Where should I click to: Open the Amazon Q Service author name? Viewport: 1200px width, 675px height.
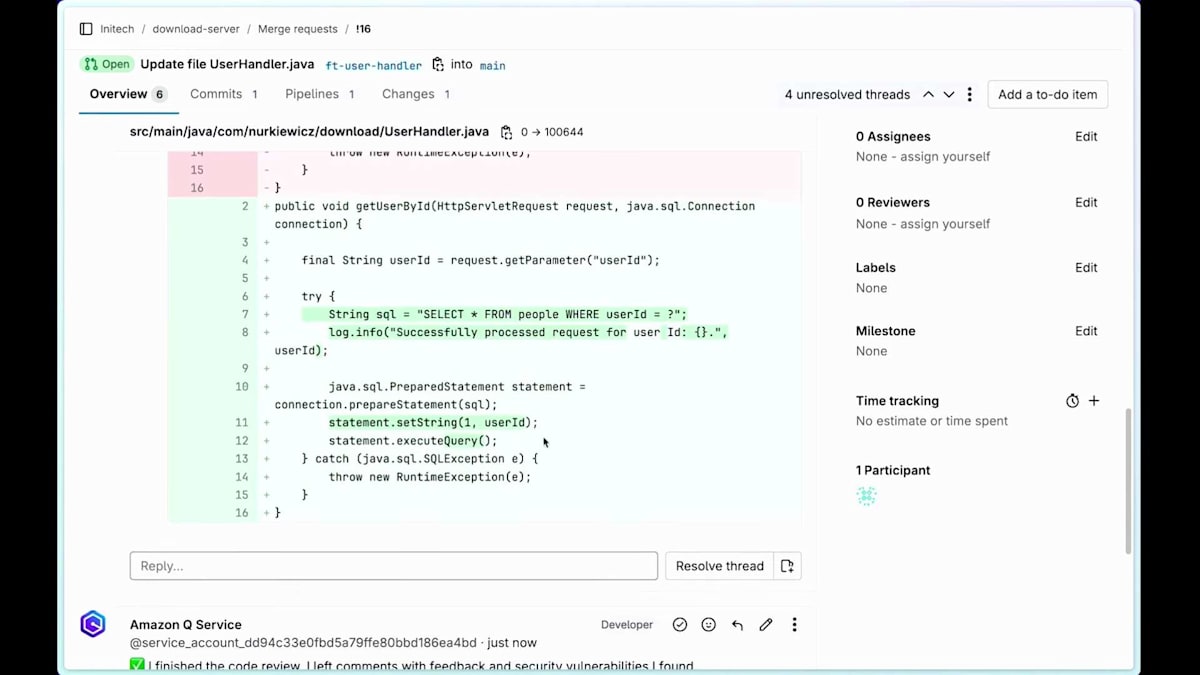click(x=185, y=625)
